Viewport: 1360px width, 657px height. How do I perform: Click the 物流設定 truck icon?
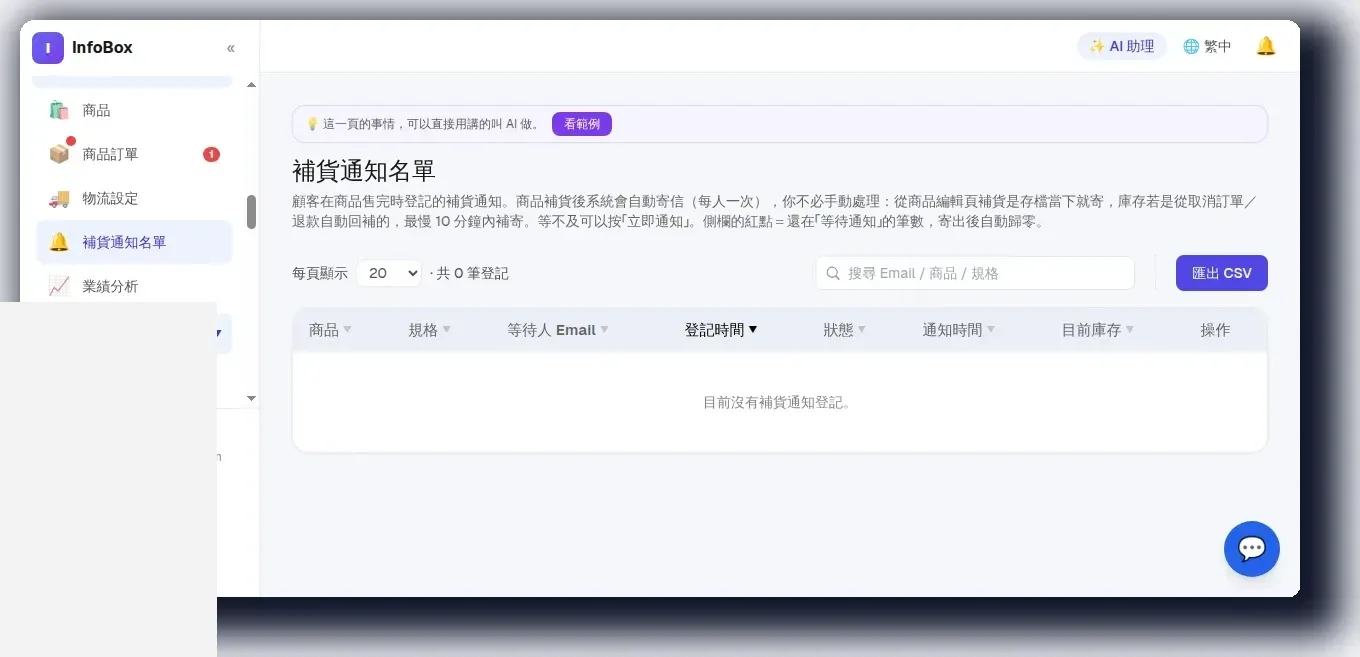click(x=59, y=198)
